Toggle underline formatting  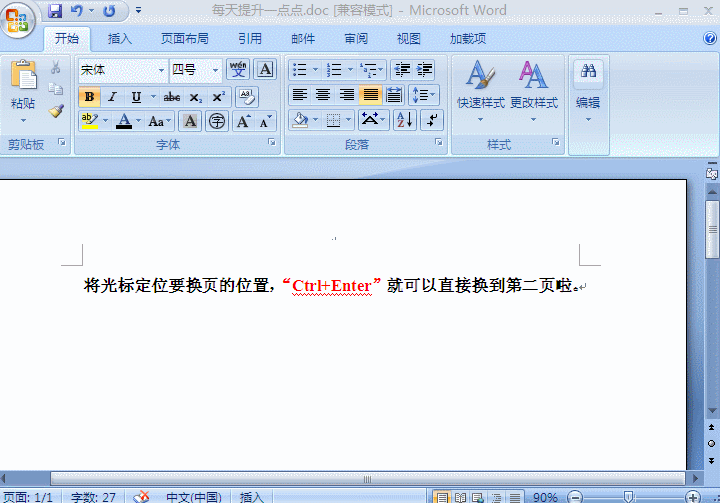[x=135, y=97]
